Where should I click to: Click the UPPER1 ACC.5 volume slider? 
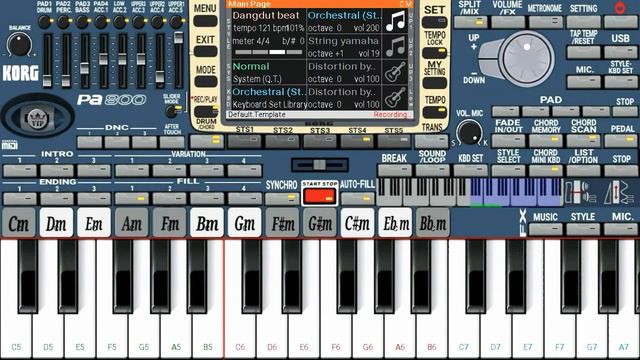tap(178, 61)
